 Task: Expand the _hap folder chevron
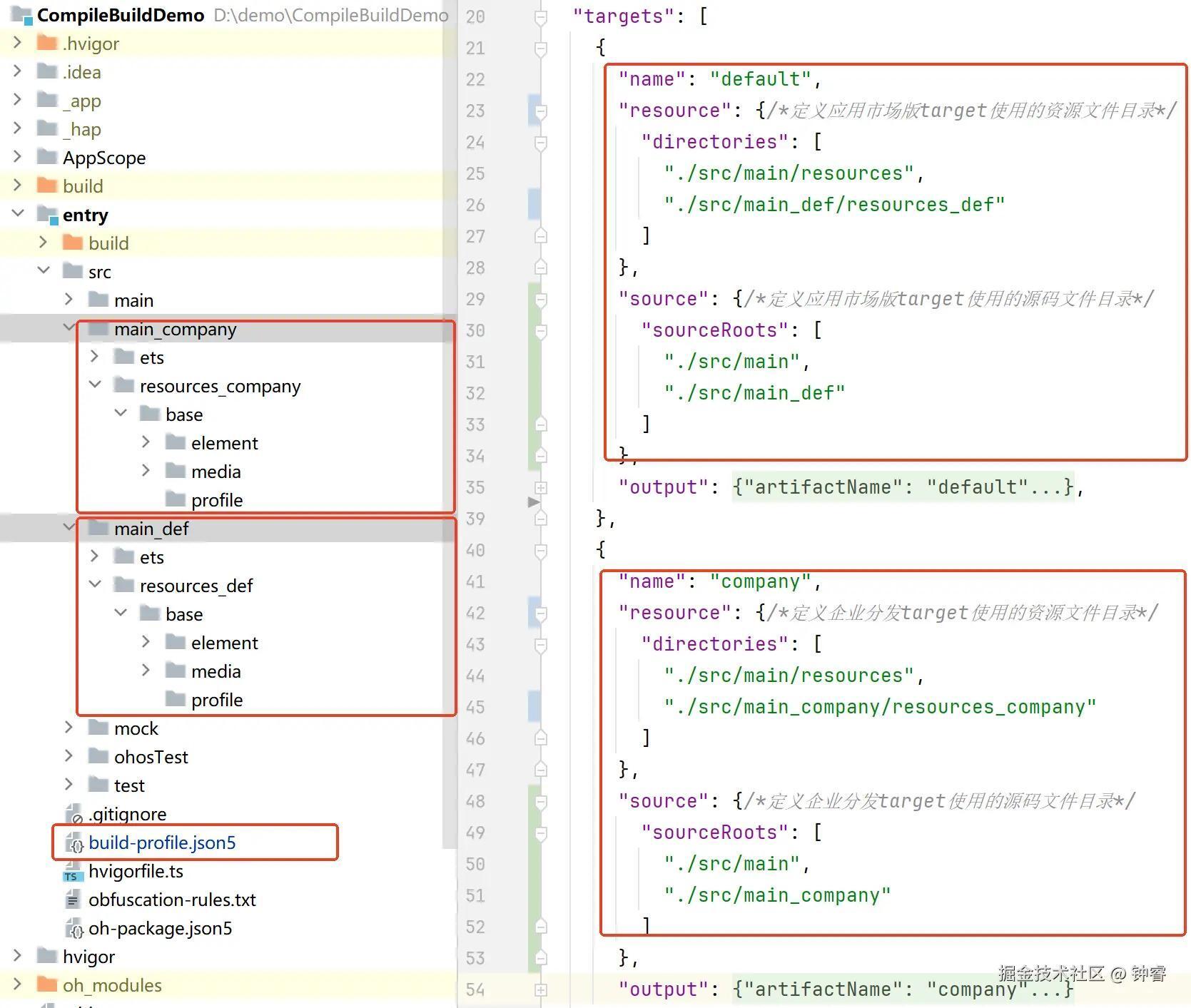click(17, 128)
